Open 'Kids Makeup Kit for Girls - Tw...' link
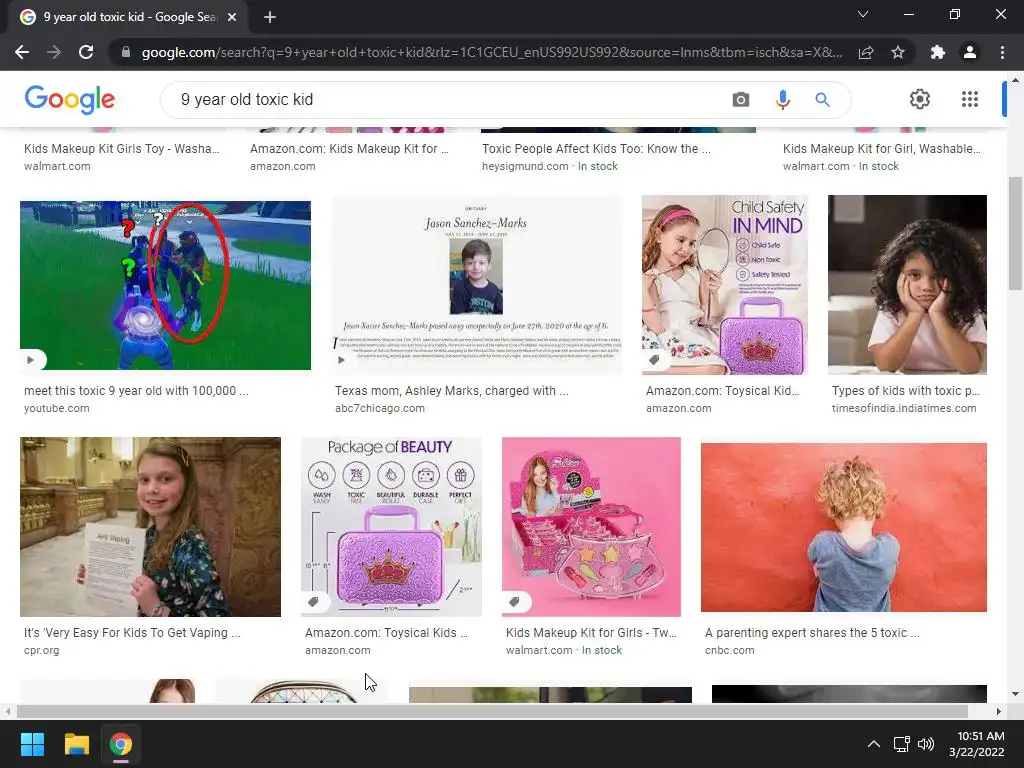The height and width of the screenshot is (768, 1024). 591,633
